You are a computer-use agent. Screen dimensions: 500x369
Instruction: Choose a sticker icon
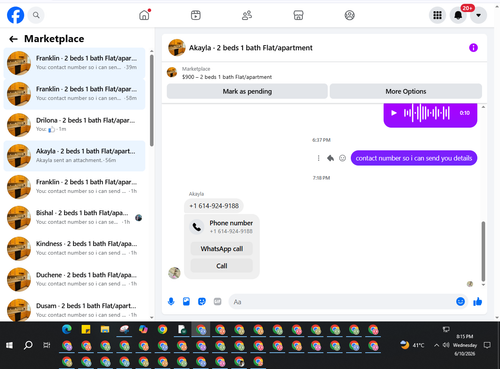202,302
